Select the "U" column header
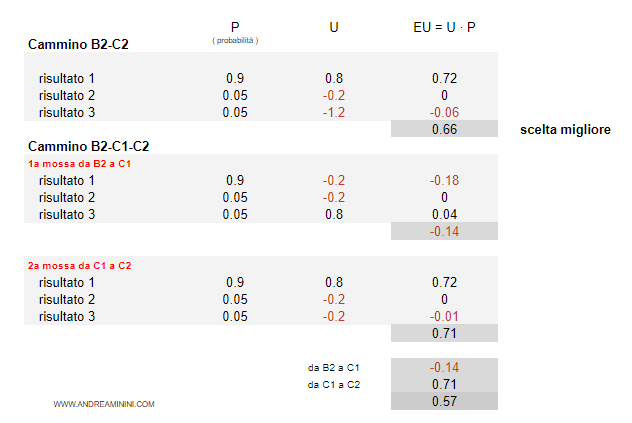 point(334,27)
